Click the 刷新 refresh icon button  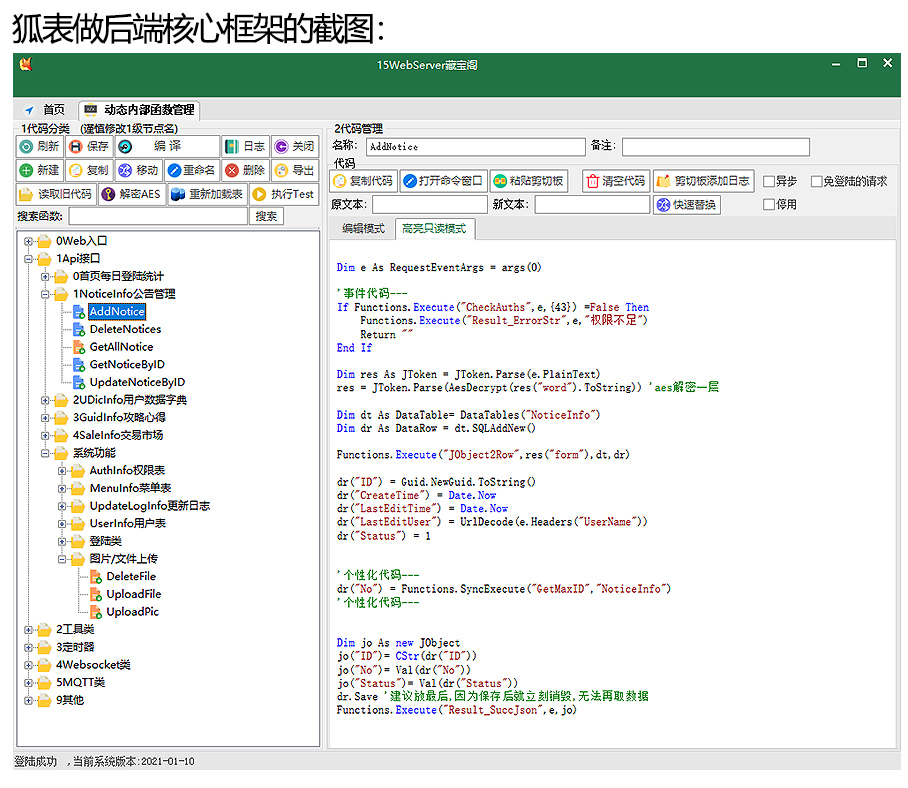39,146
